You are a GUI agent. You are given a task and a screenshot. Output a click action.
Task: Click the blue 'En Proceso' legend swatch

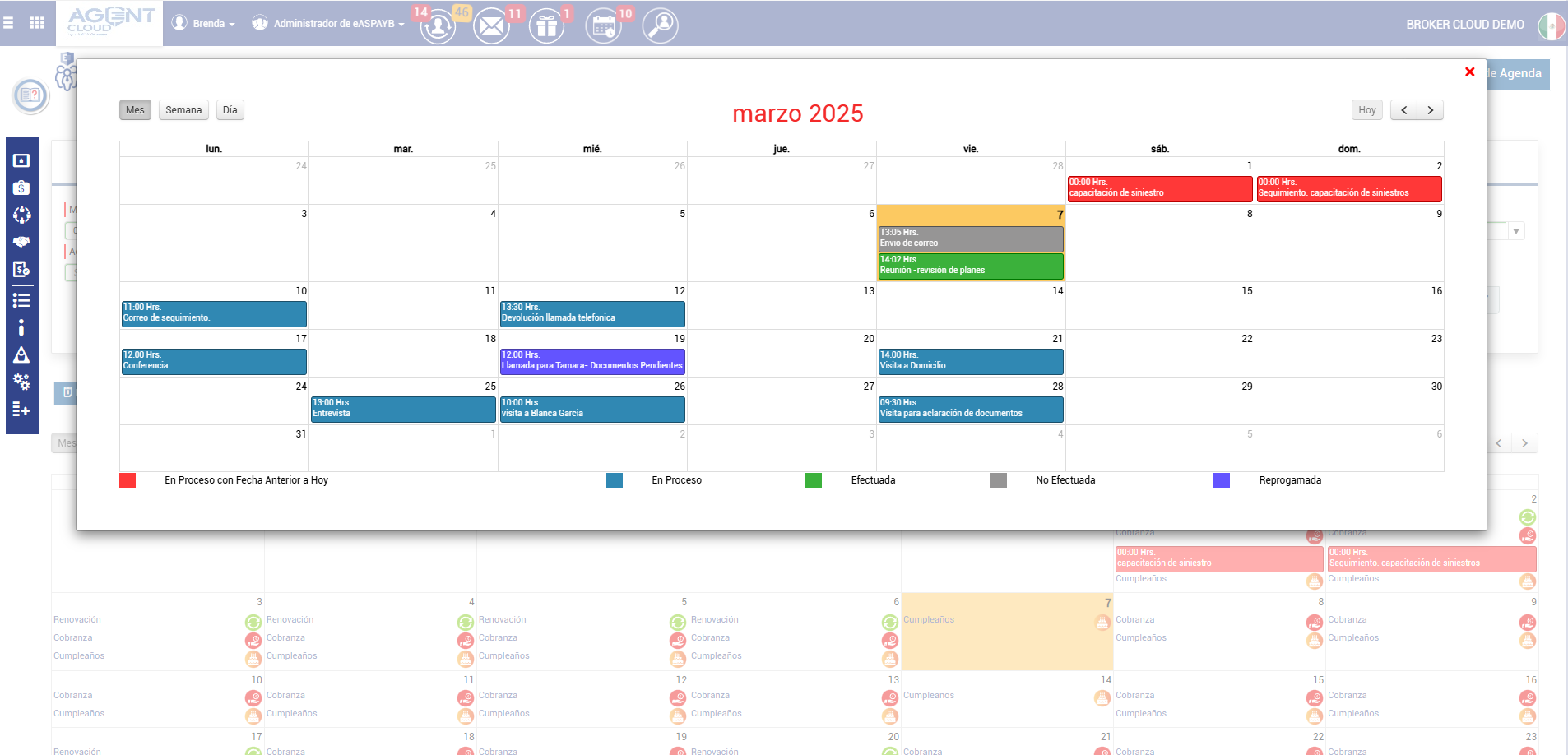(615, 480)
